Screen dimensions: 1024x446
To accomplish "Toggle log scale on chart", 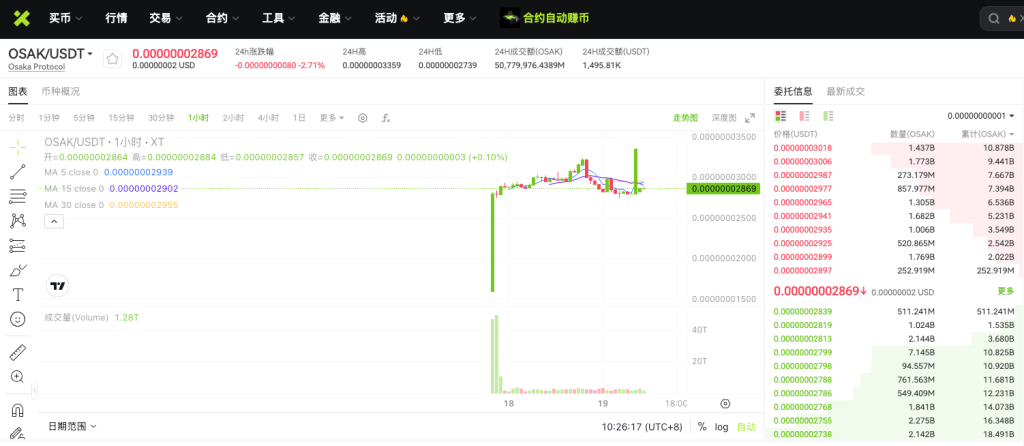I will 721,427.
